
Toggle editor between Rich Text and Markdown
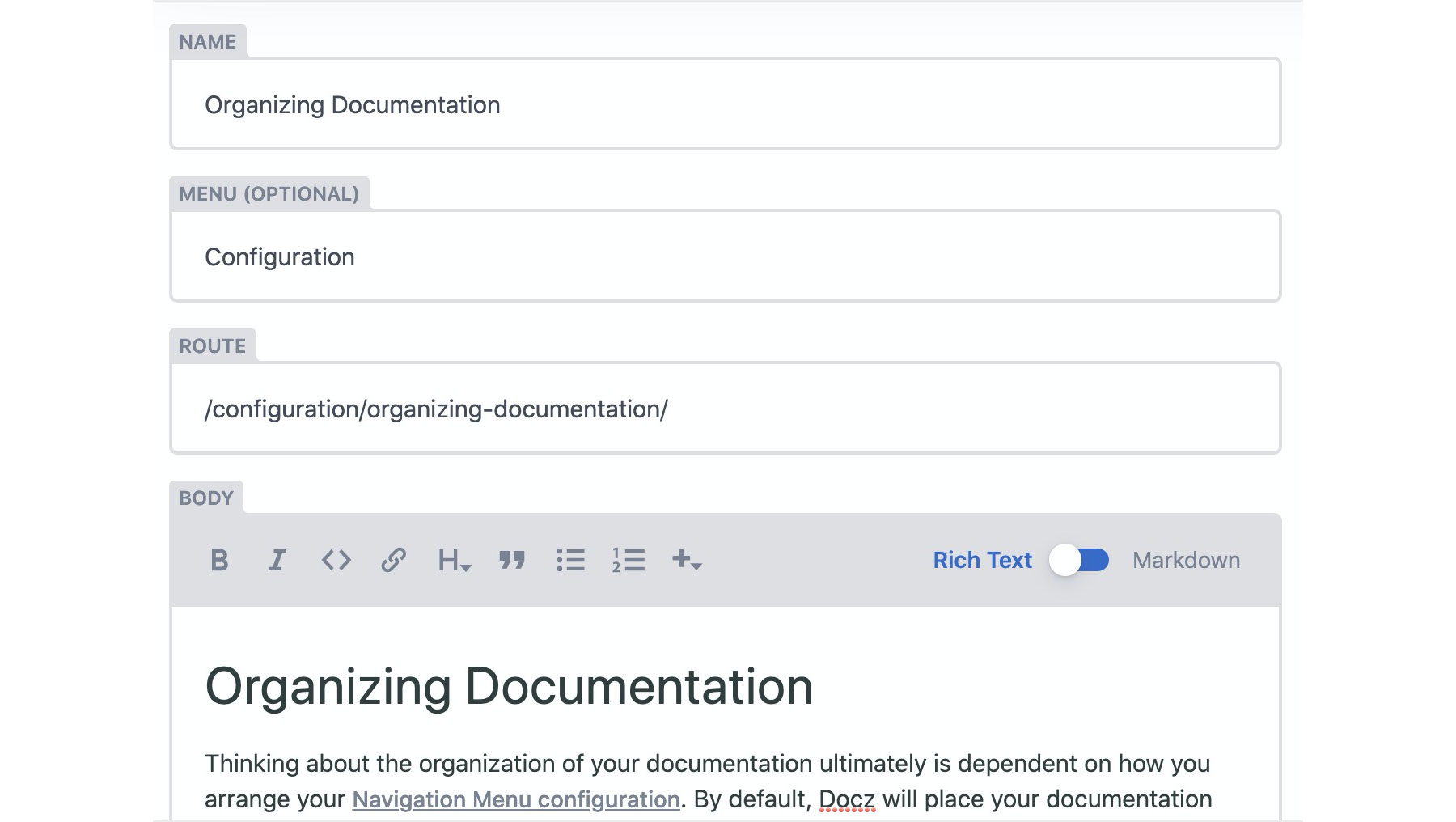tap(1080, 560)
